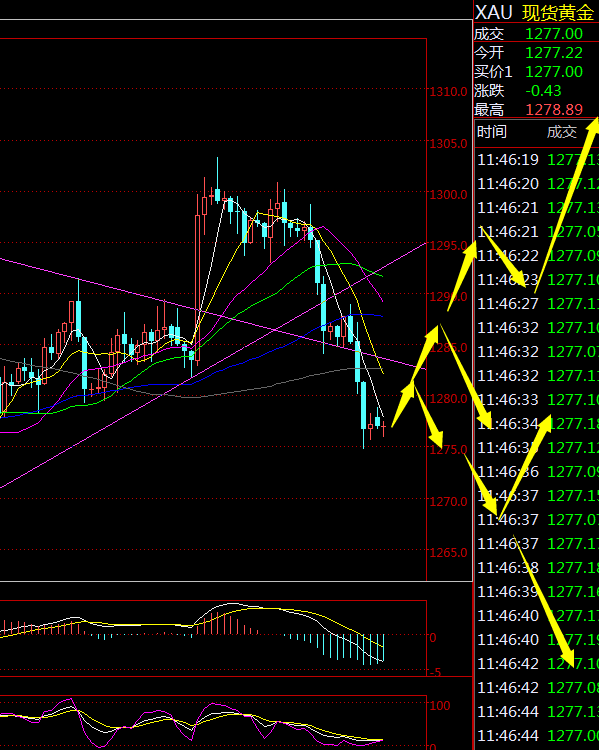599x750 pixels.
Task: Select the 今开 opening price 1277.22
Action: pyautogui.click(x=554, y=53)
